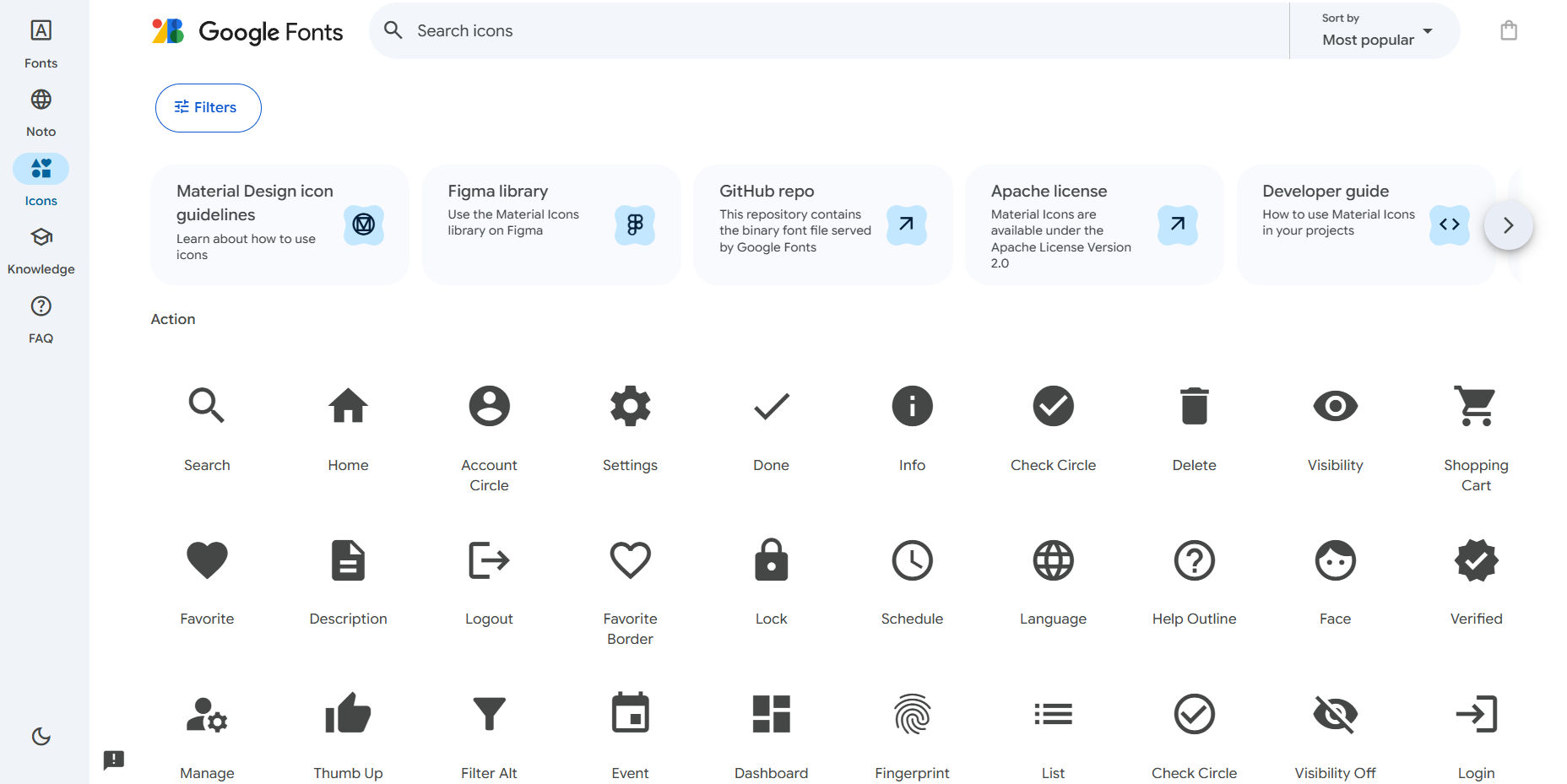Select the Search magnifier icon tile
Screen dimensions: 1567x784
click(207, 406)
